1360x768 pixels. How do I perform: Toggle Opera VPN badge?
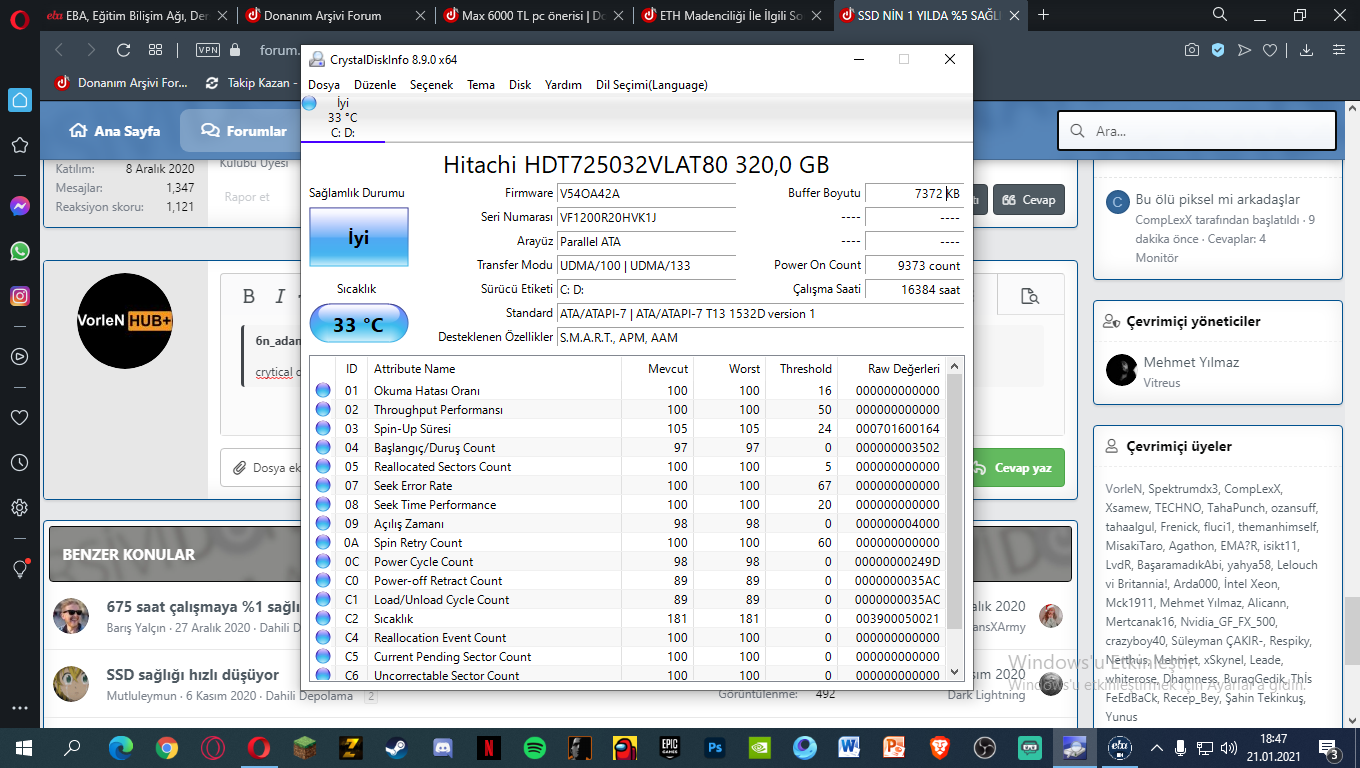click(208, 50)
